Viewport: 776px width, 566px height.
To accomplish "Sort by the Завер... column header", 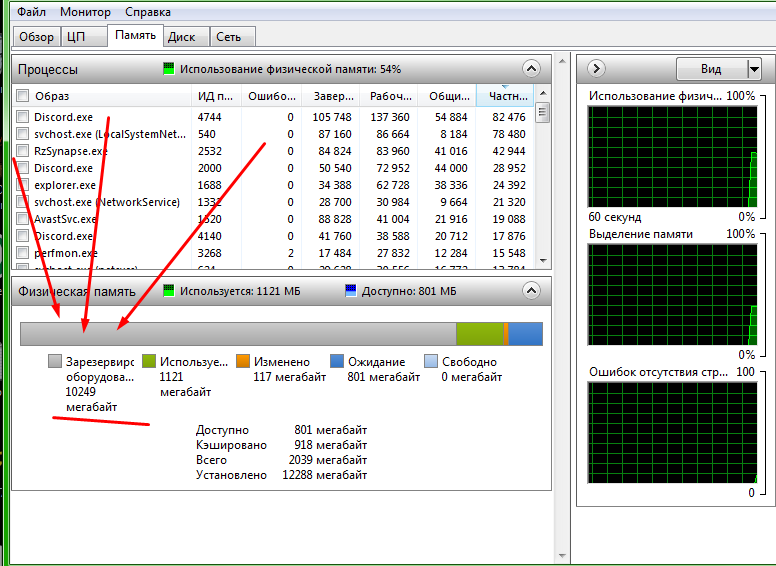I will (331, 96).
